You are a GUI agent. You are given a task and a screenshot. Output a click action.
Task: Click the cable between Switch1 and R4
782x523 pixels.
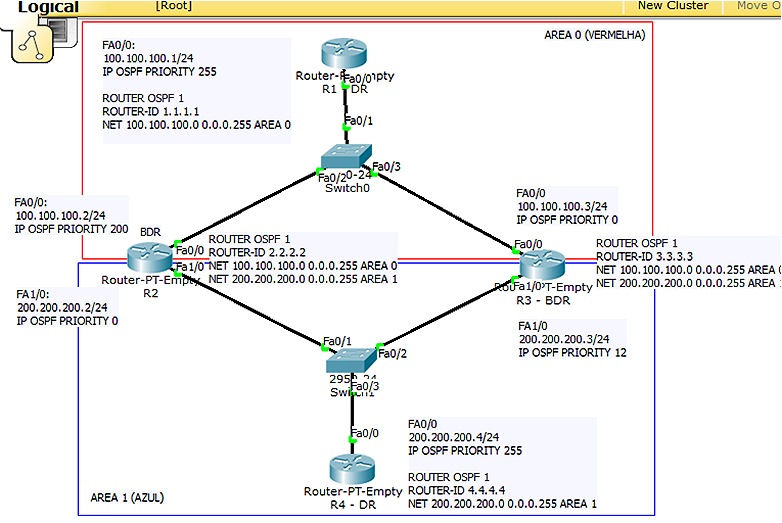coord(352,410)
